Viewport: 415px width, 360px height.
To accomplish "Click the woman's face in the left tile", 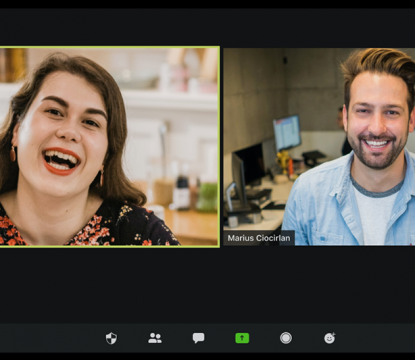I will coord(63,133).
